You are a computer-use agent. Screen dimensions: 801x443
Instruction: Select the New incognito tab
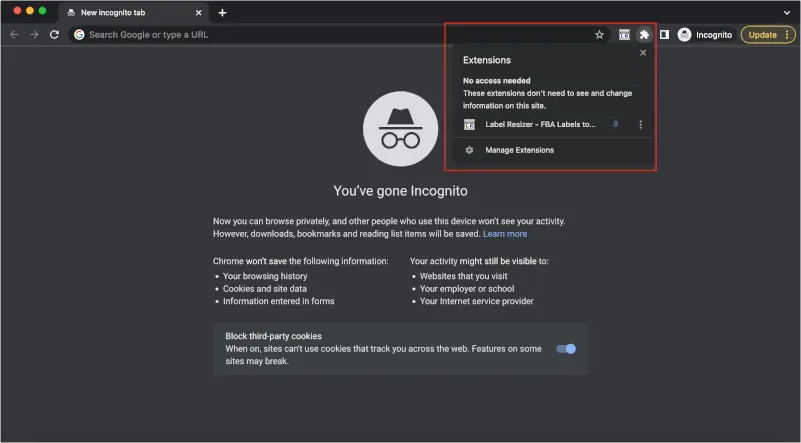[133, 13]
